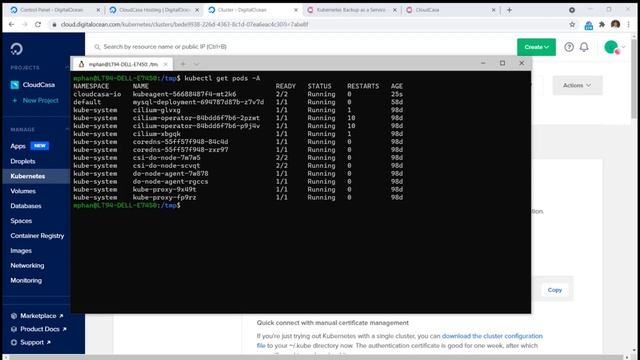Image resolution: width=640 pixels, height=360 pixels.
Task: Click coredns-55ff57f948-84c4d pod name
Action: (180, 142)
